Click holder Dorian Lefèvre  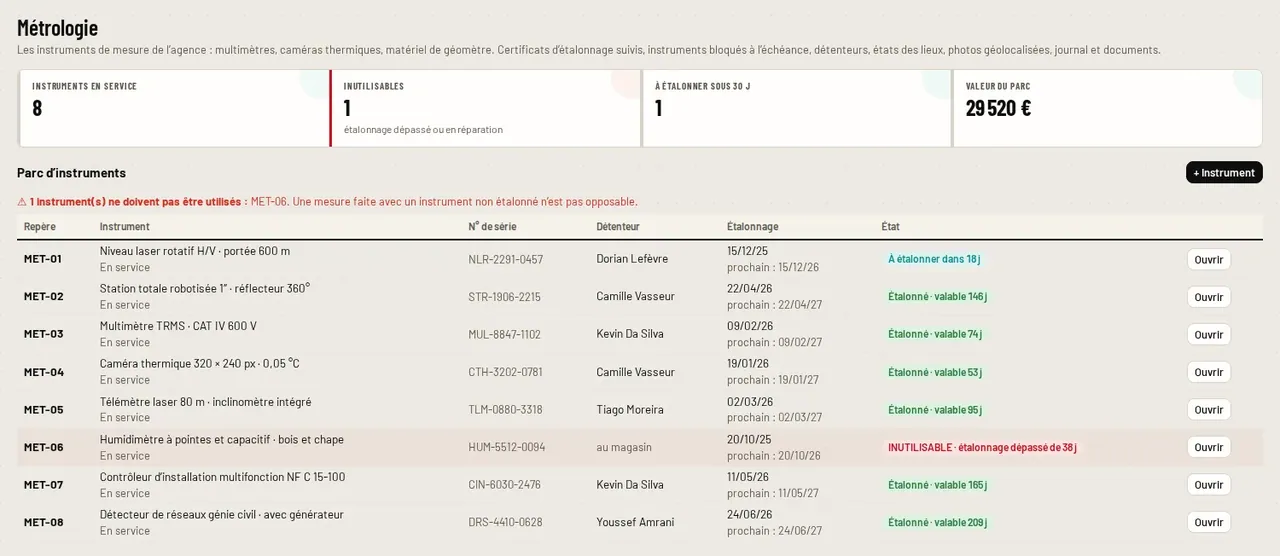click(632, 259)
